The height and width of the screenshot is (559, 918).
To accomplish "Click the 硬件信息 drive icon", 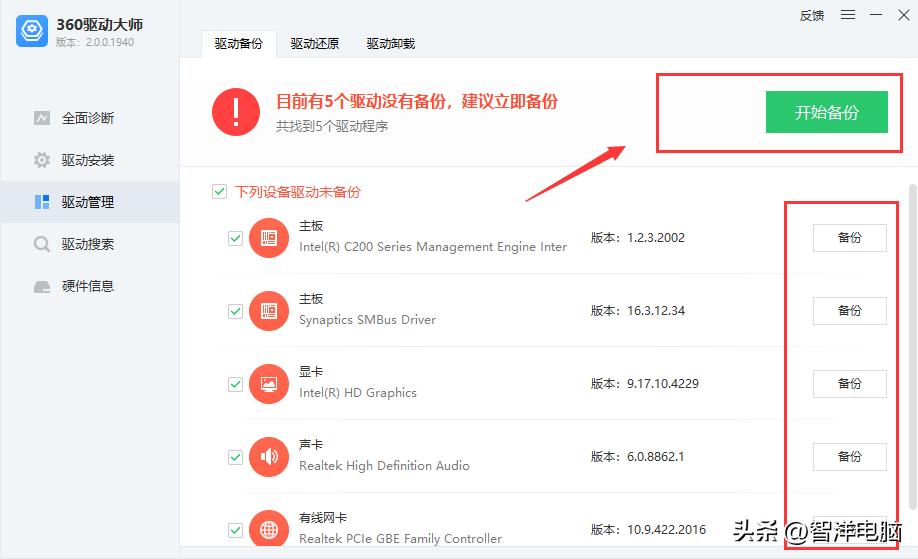I will click(x=42, y=287).
